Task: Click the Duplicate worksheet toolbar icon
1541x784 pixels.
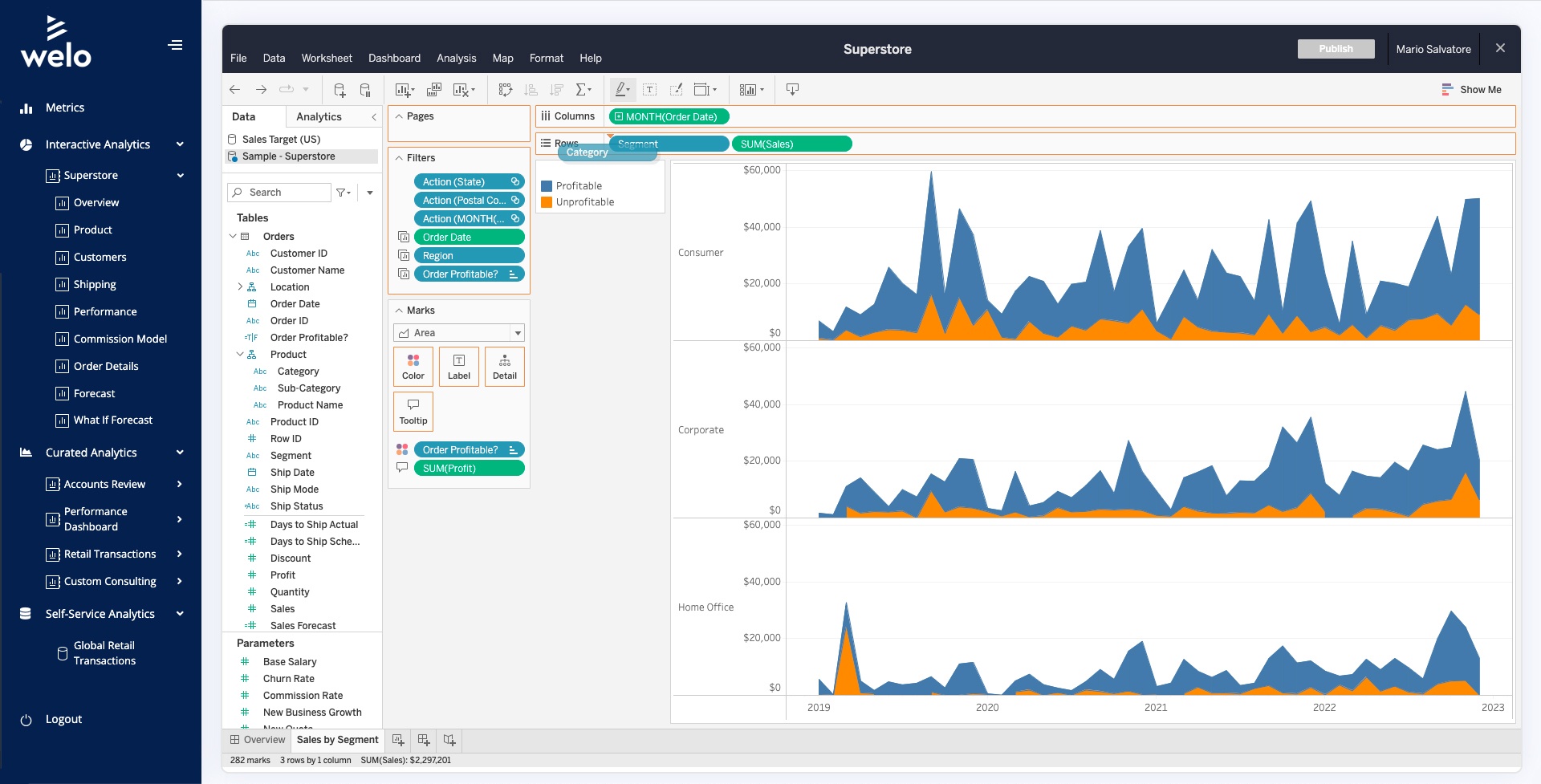Action: (434, 90)
